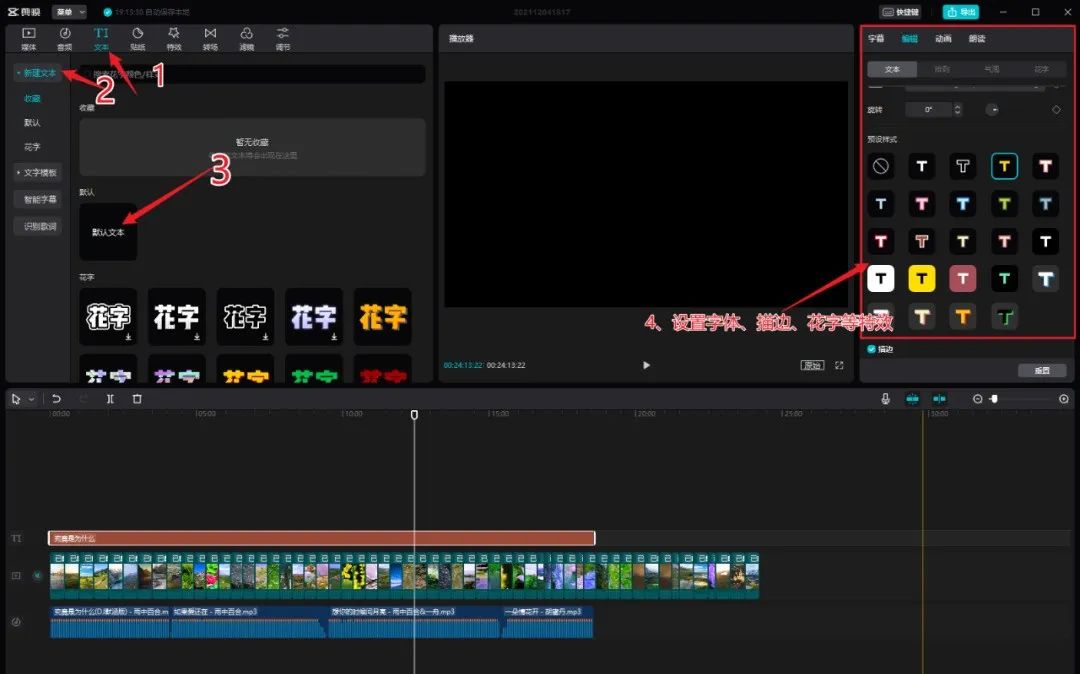Screen dimensions: 1080x674
Task: Select the yellow background text preset style
Action: pyautogui.click(x=921, y=278)
